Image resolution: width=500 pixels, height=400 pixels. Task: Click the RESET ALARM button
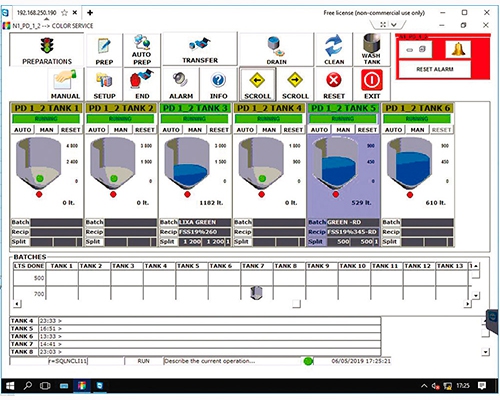tap(434, 69)
